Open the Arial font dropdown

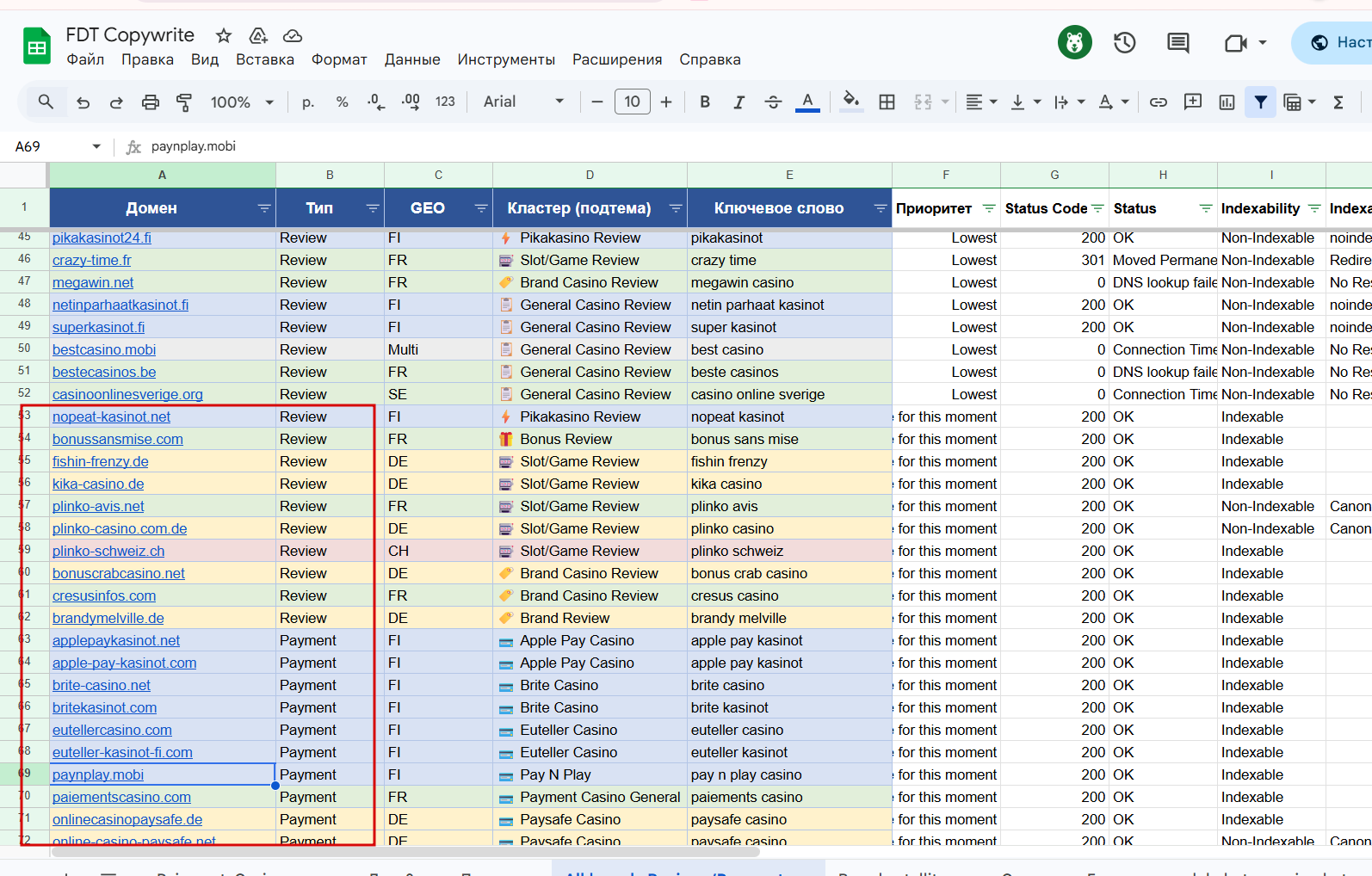[523, 102]
